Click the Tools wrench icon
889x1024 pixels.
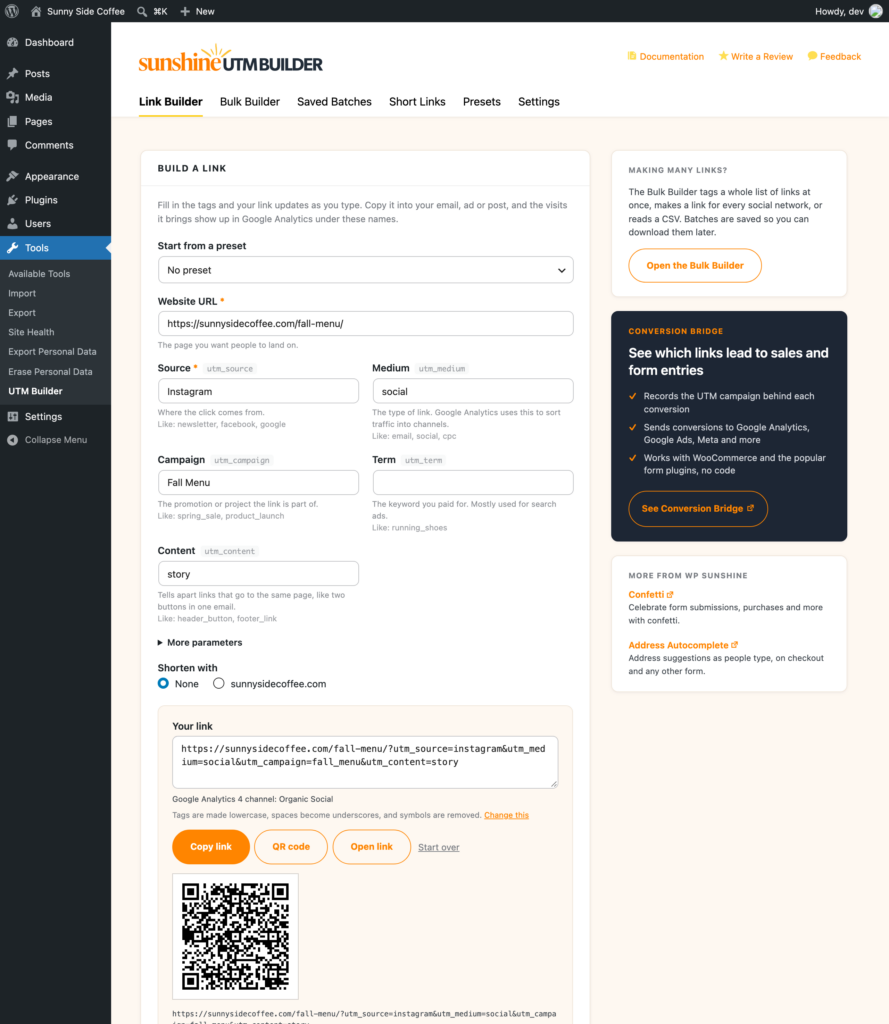point(12,248)
